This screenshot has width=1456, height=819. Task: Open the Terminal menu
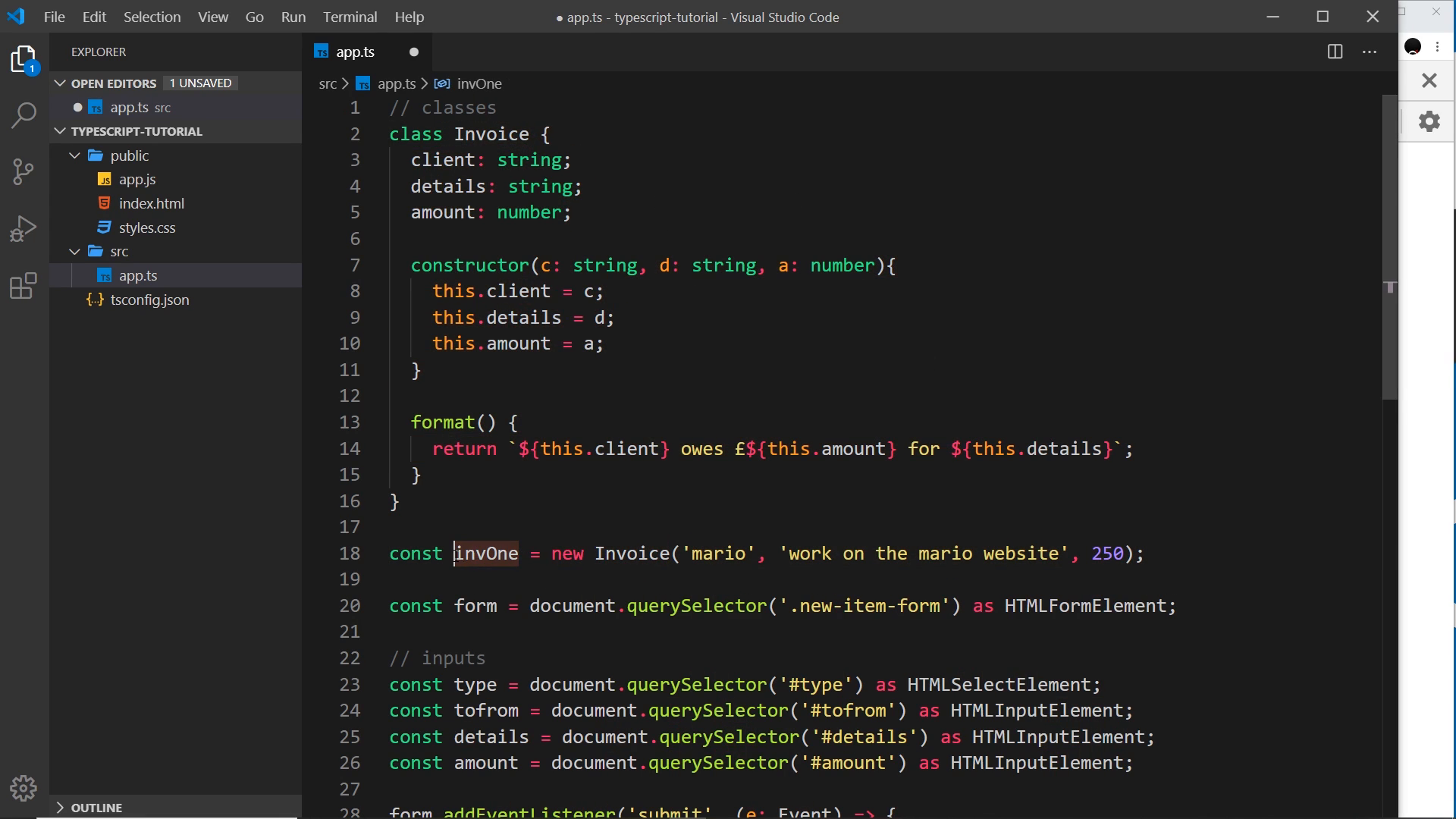pos(350,17)
